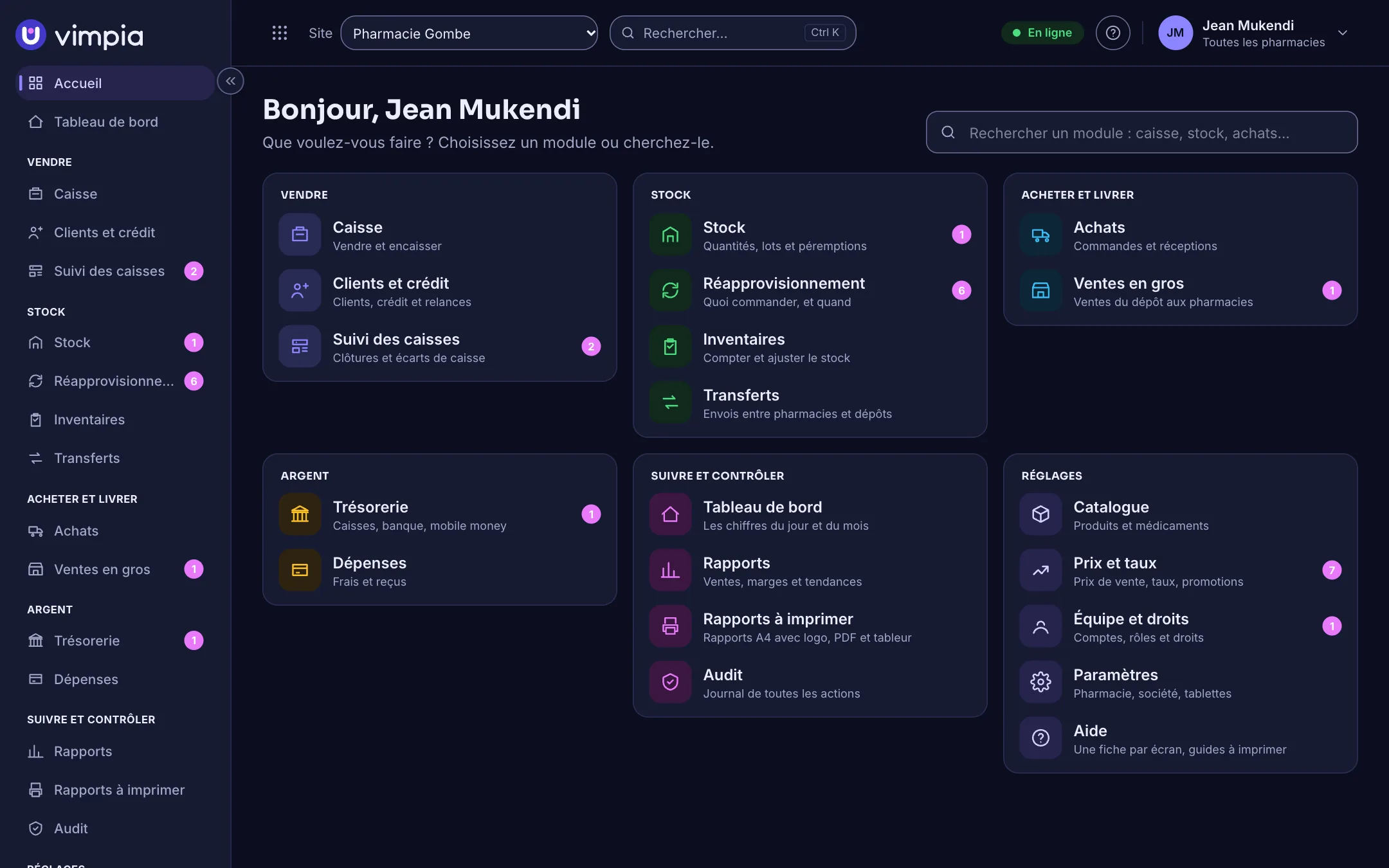This screenshot has height=868, width=1389.
Task: Open Suivi des caisses in sidebar
Action: [x=115, y=271]
